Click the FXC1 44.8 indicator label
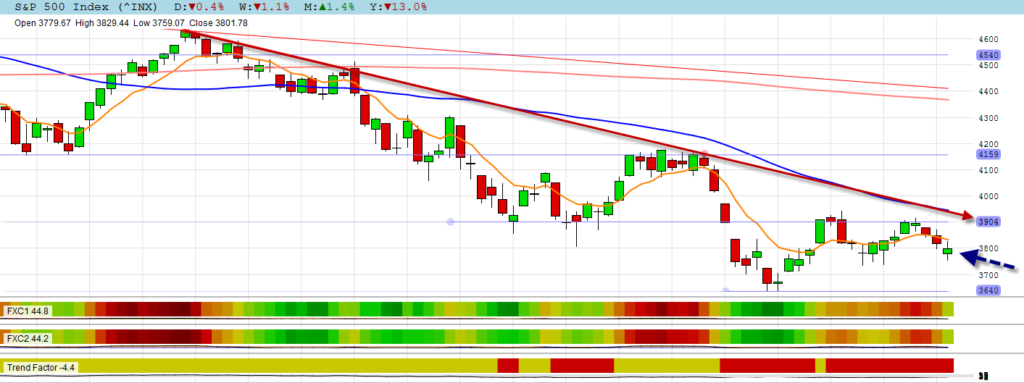This screenshot has width=1024, height=383. click(28, 310)
